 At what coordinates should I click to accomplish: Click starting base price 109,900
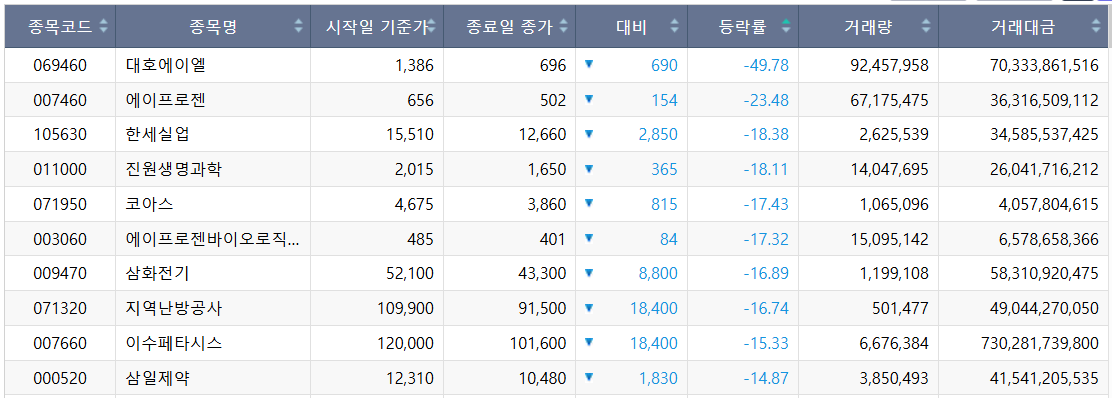pos(405,309)
